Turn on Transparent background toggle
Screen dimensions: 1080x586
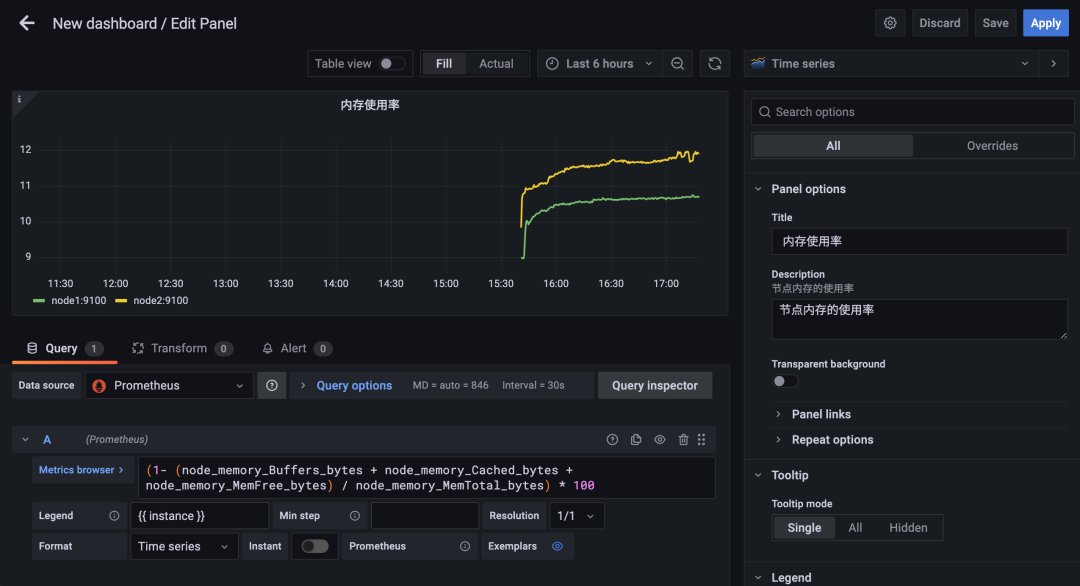coord(785,381)
